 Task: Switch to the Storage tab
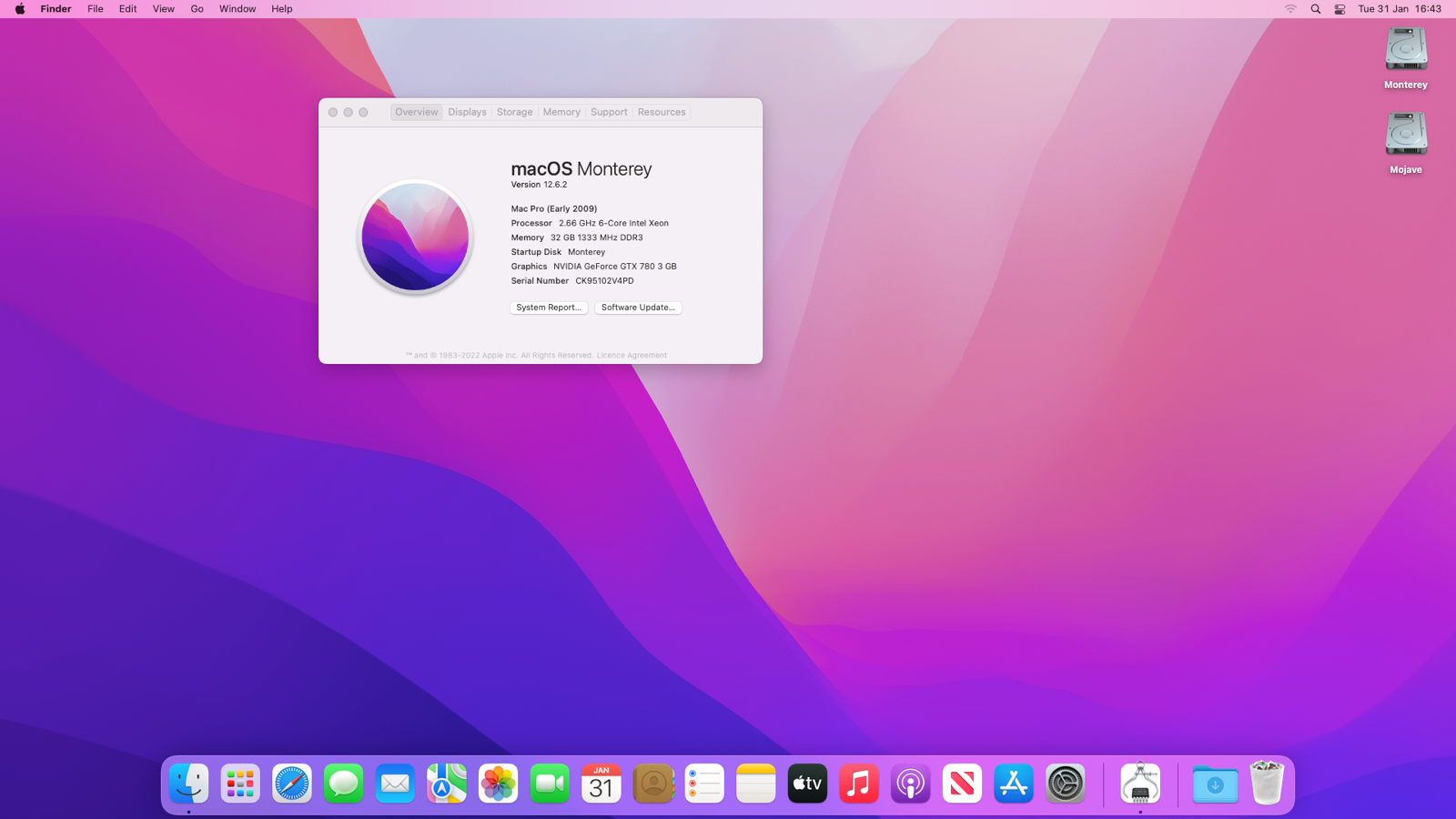click(x=515, y=112)
